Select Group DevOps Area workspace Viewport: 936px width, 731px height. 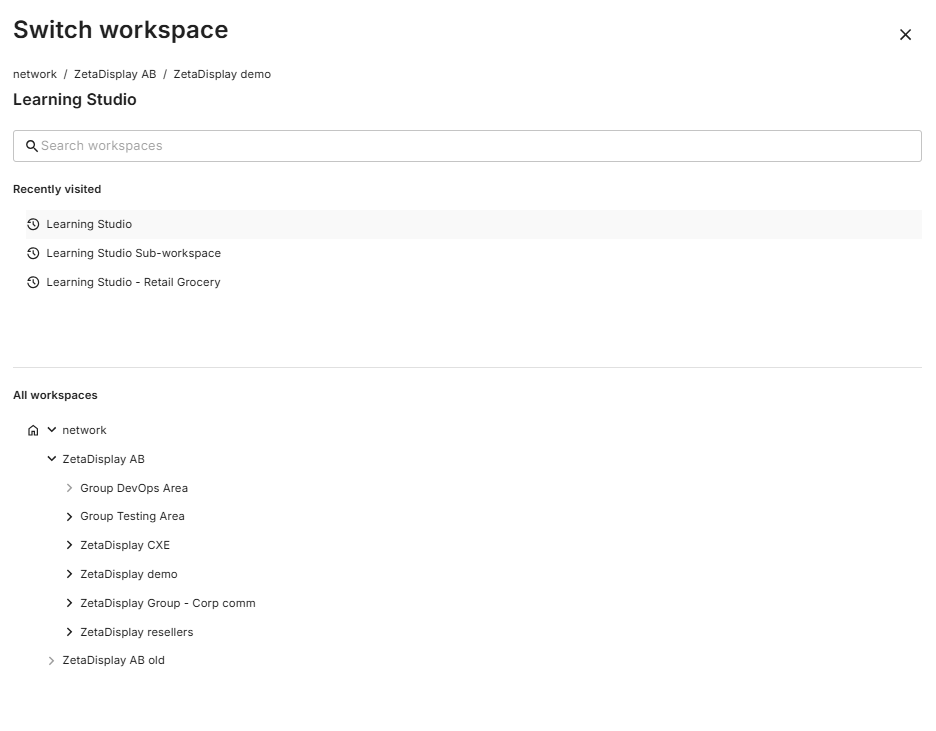134,488
